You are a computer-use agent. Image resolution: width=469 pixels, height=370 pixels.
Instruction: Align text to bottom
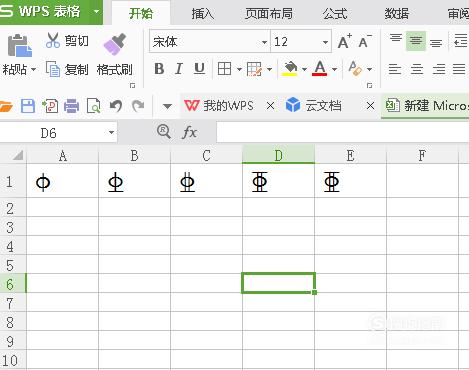436,42
